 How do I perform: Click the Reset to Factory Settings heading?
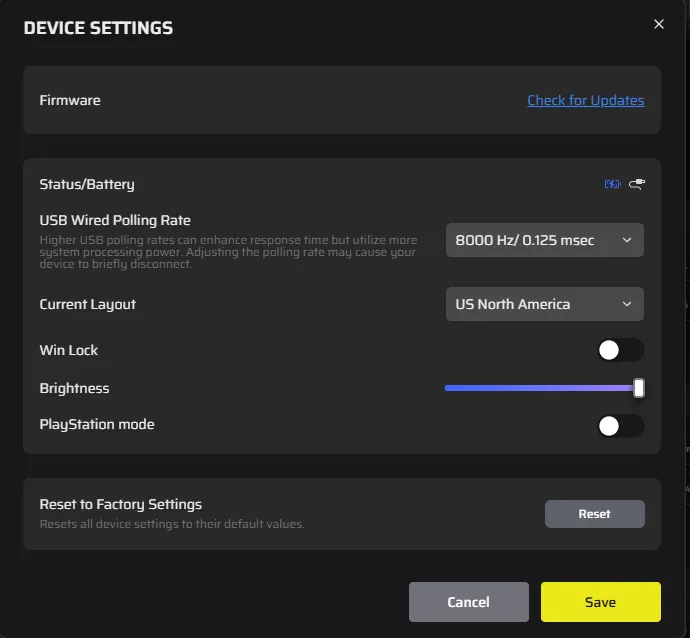[x=121, y=504]
